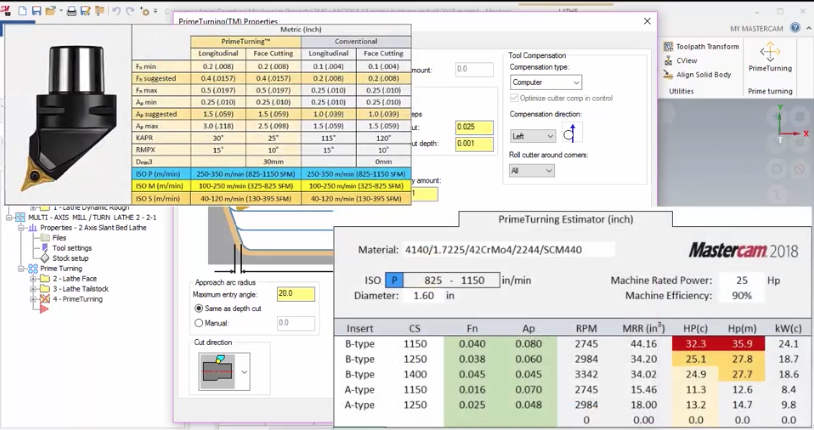This screenshot has width=814, height=430.
Task: Select 3 - Lathe Tailstock tree row
Action: click(x=80, y=289)
